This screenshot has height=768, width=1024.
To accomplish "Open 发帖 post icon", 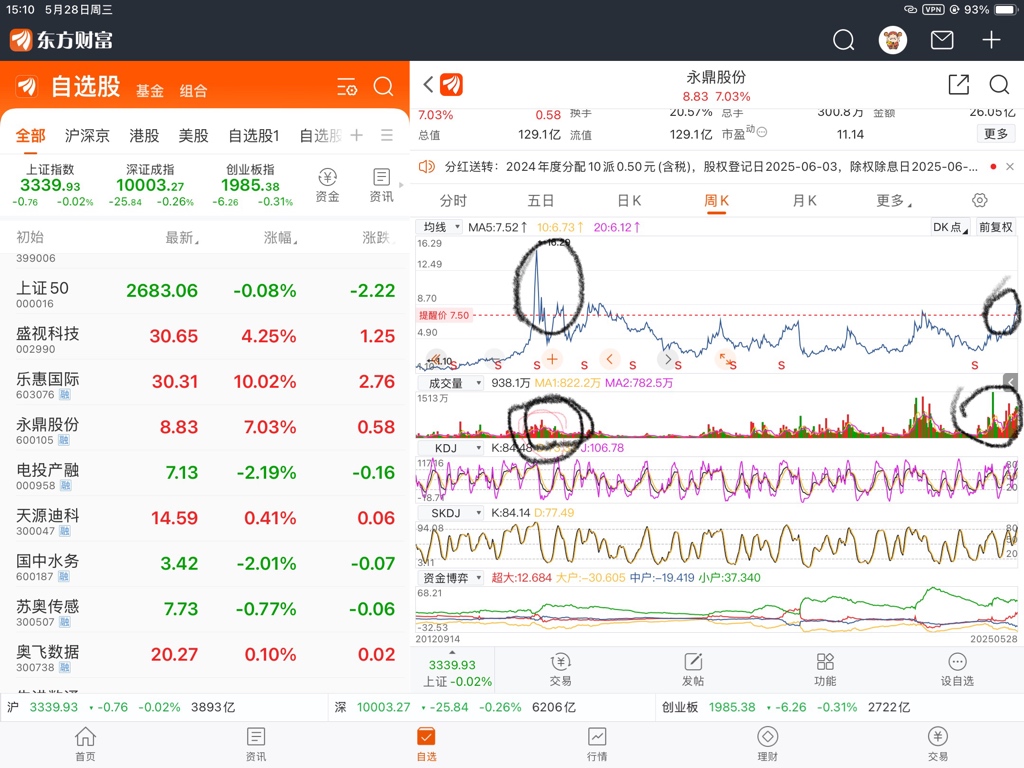I will (x=693, y=669).
